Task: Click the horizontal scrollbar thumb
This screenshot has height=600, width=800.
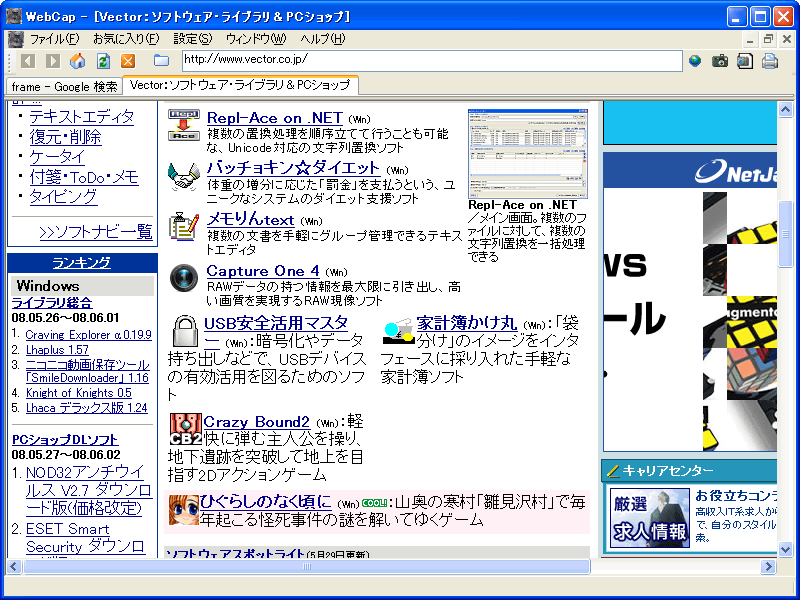Action: tap(307, 566)
